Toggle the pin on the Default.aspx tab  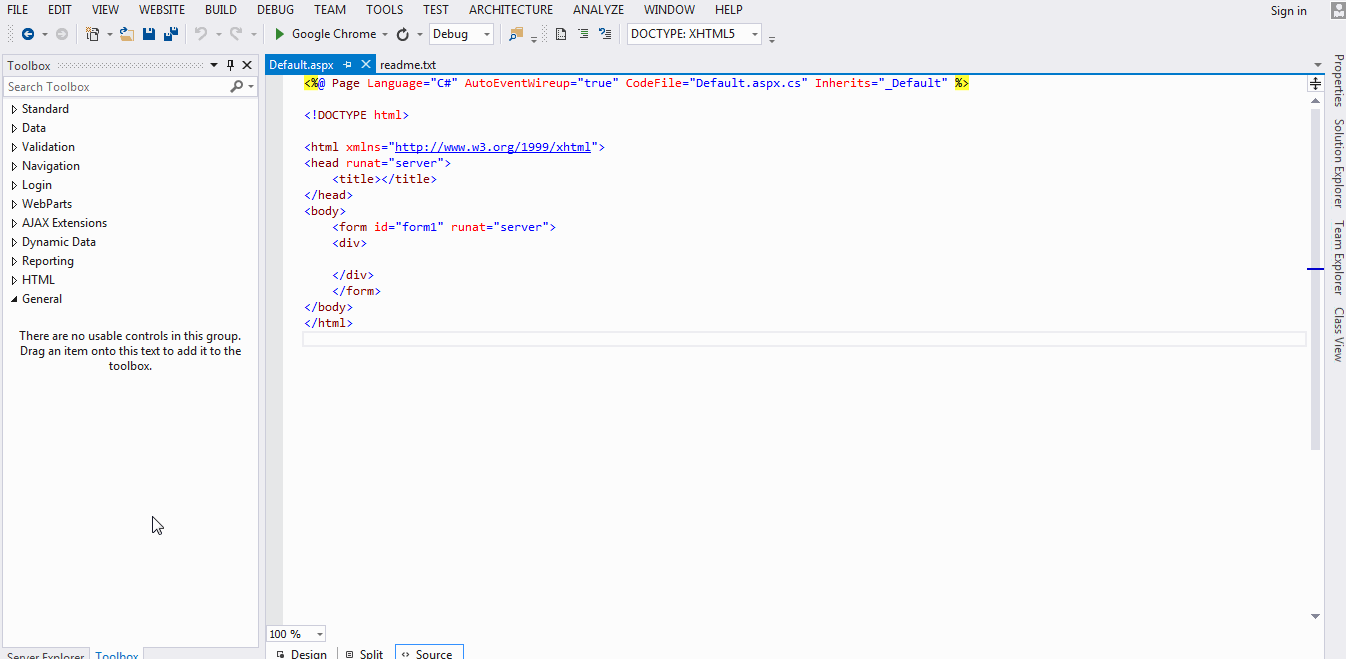[348, 64]
